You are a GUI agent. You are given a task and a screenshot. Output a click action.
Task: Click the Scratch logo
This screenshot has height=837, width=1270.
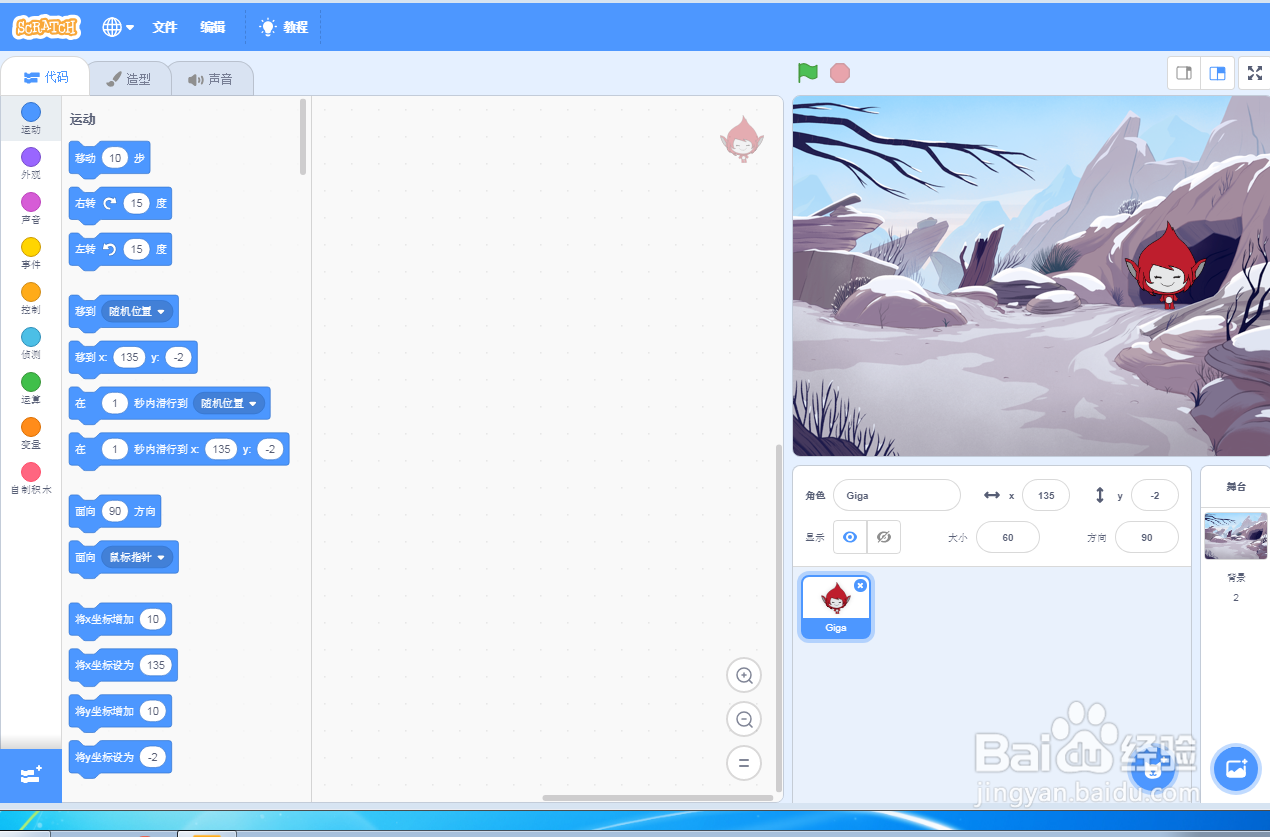46,27
